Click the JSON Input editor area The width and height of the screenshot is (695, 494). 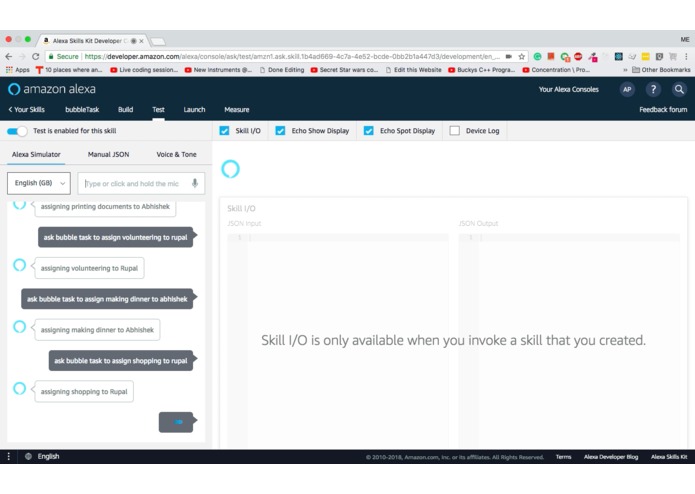pyautogui.click(x=338, y=341)
